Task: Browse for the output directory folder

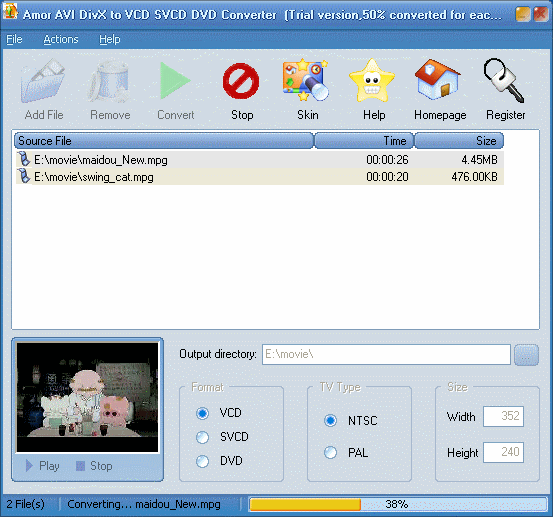Action: click(526, 355)
